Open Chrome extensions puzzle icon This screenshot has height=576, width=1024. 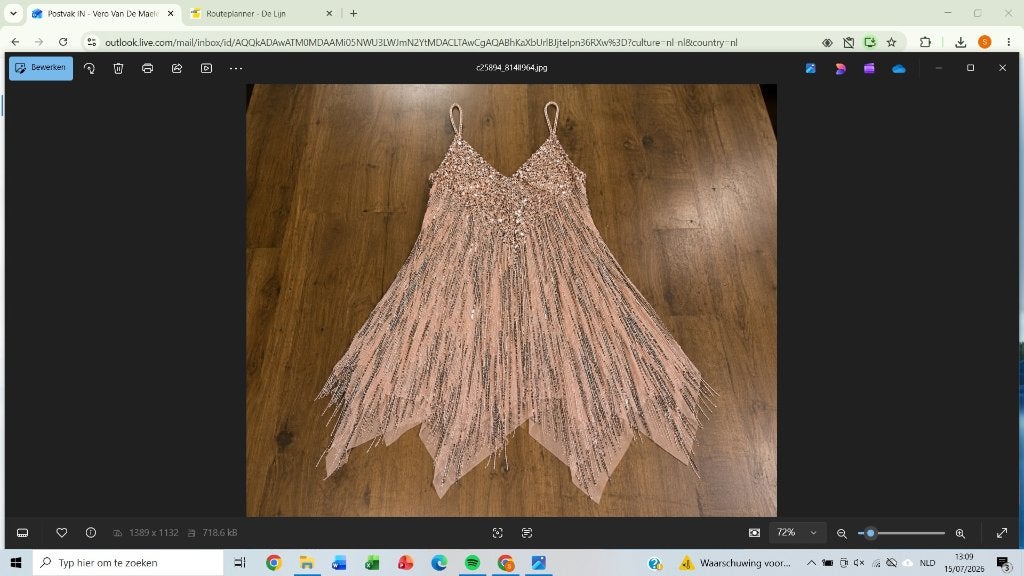[x=925, y=42]
